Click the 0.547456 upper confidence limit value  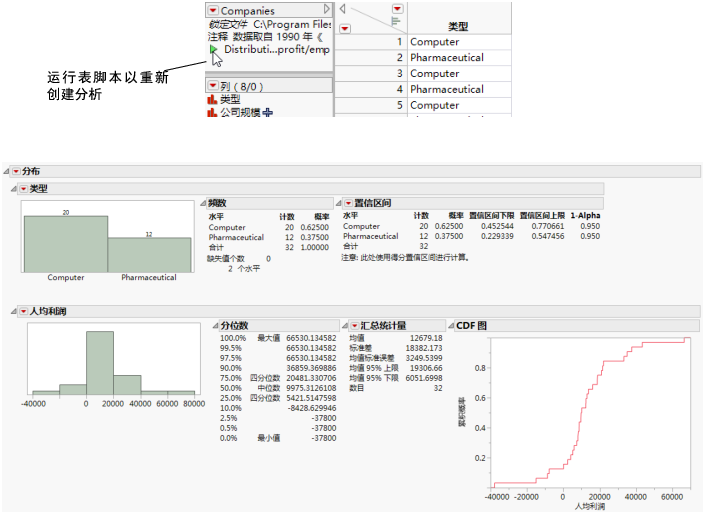[x=548, y=236]
